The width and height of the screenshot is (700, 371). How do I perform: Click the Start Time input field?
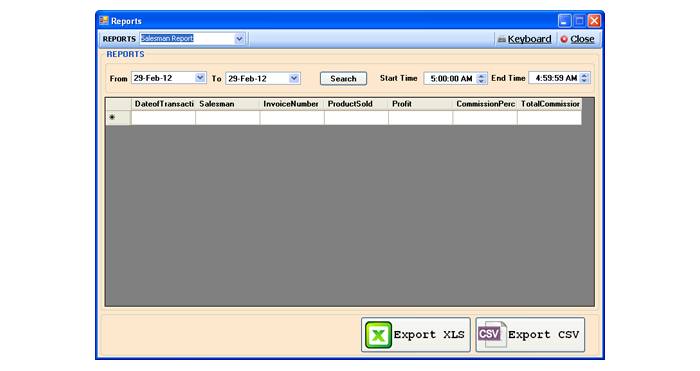click(x=450, y=79)
